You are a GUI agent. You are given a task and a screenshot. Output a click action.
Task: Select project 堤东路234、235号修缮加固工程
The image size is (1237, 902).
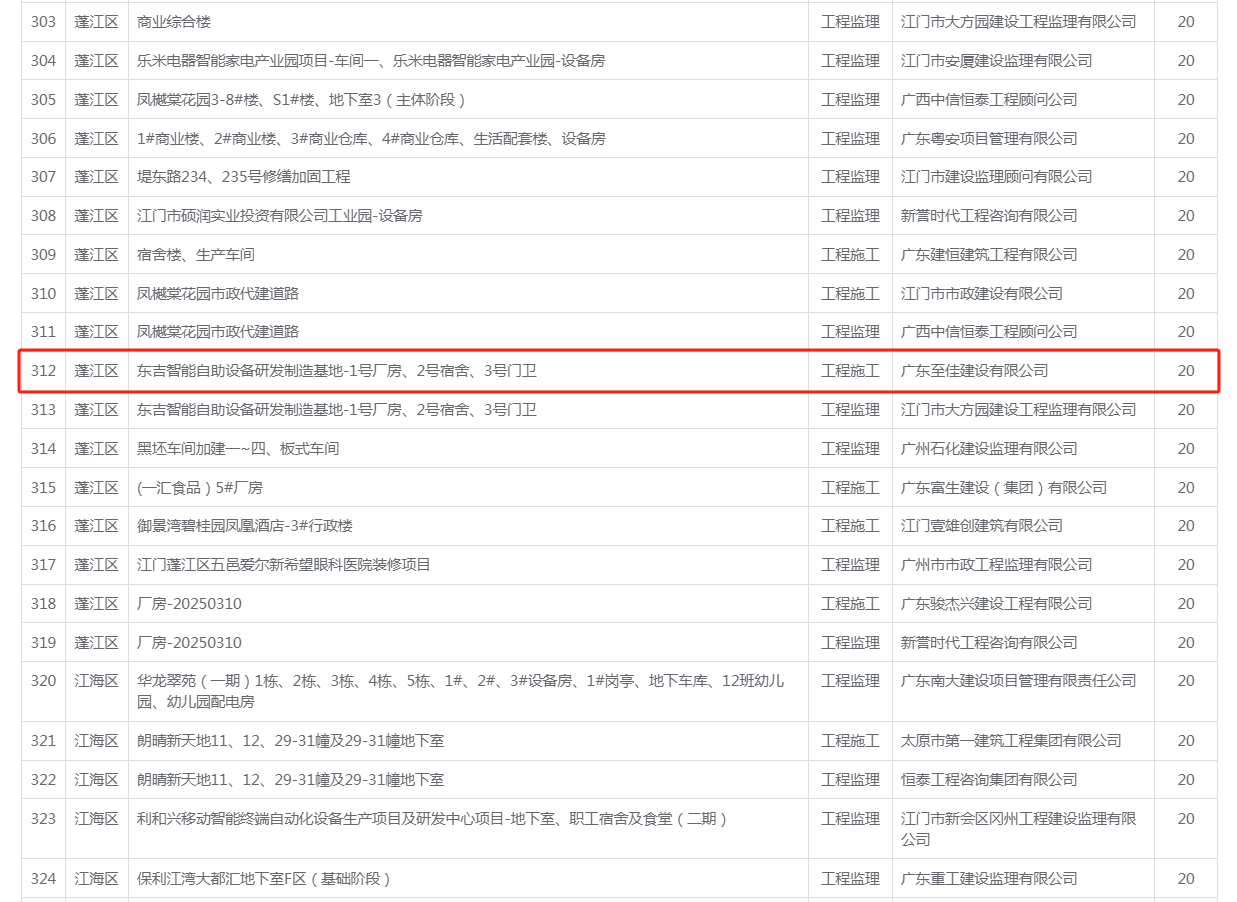[244, 177]
